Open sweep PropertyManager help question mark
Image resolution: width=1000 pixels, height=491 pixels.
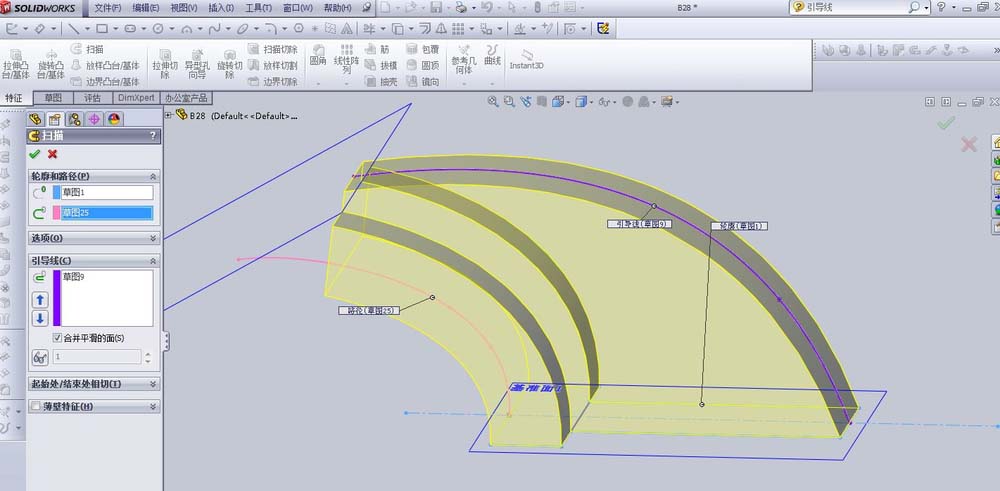pyautogui.click(x=152, y=136)
